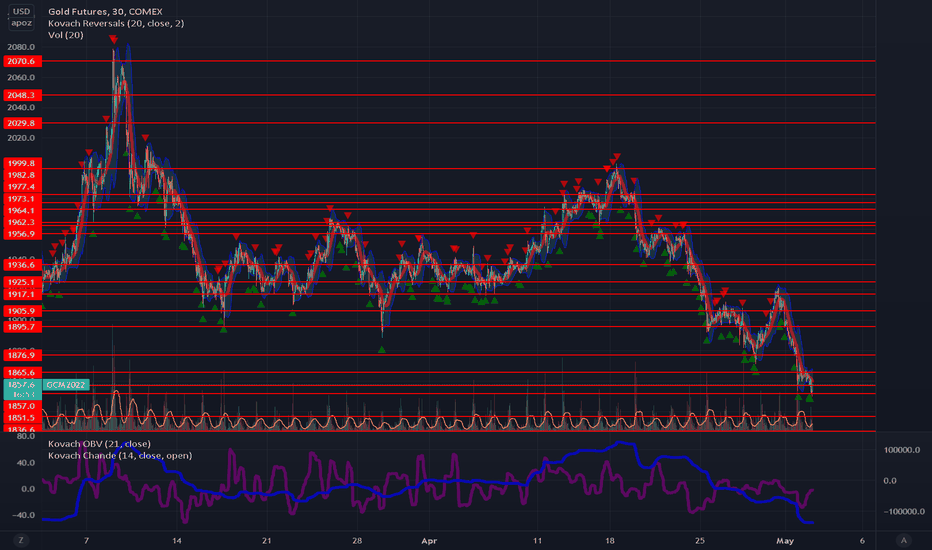Click the −100000.0 OBV scale value
The height and width of the screenshot is (550, 932).
pos(903,511)
